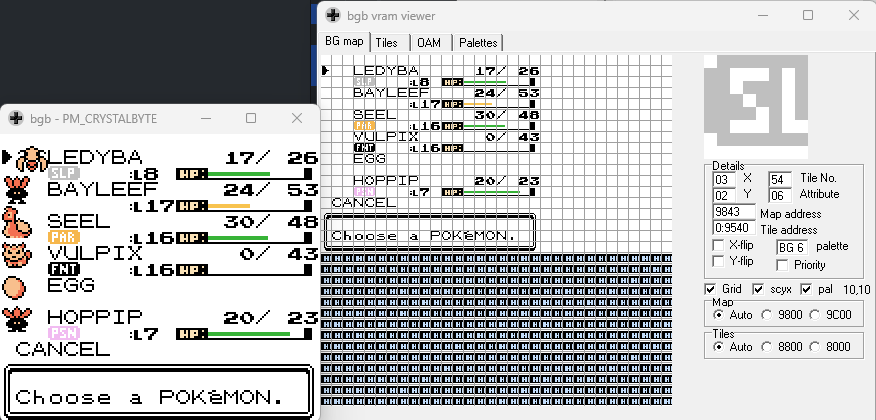Click Hoppip's party sprite icon in game
The image size is (876, 420).
point(17,319)
